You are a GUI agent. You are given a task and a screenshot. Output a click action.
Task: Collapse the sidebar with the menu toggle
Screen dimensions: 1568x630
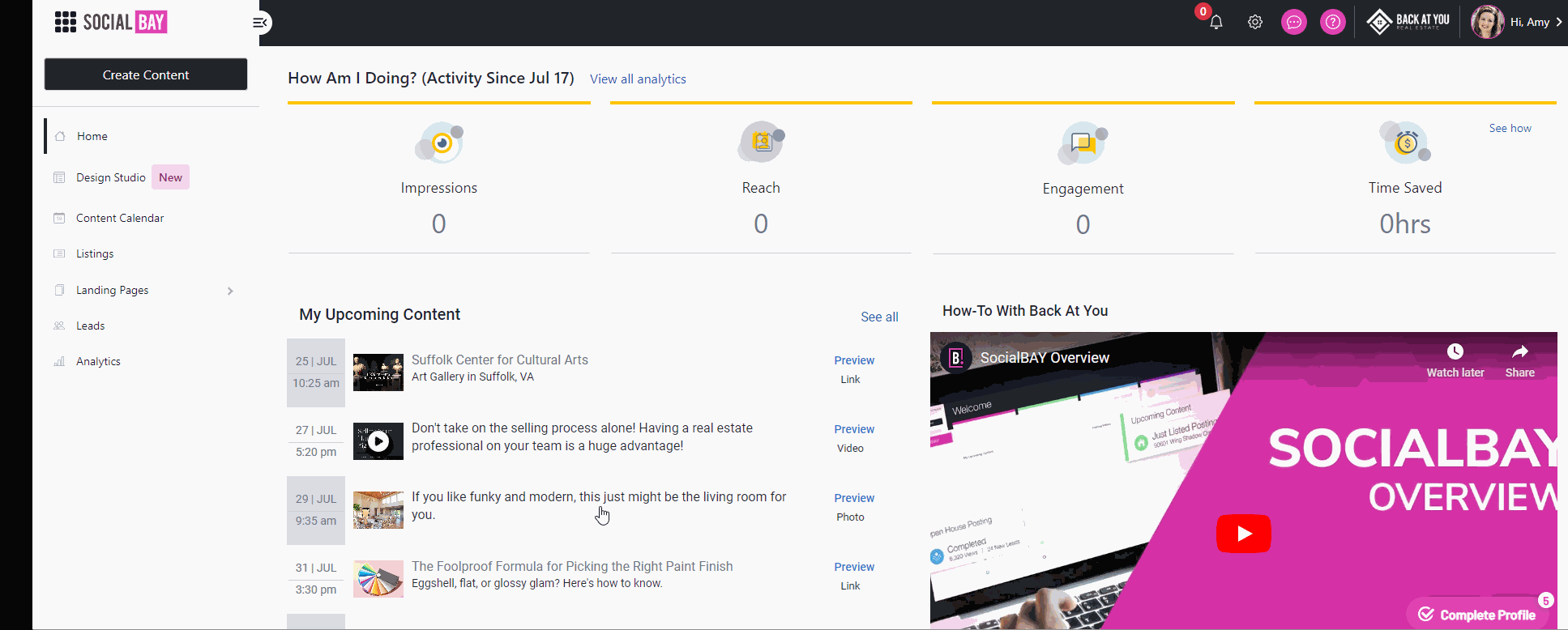tap(260, 23)
